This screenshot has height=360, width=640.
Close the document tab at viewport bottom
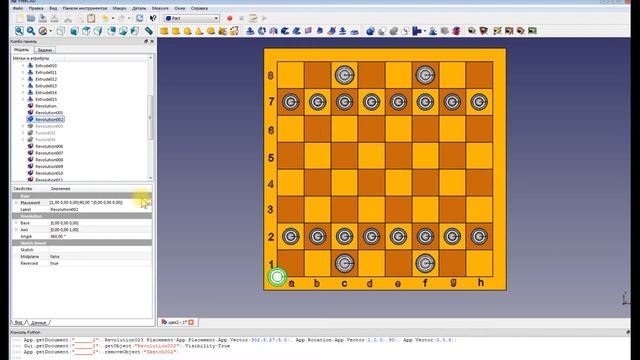pyautogui.click(x=191, y=322)
